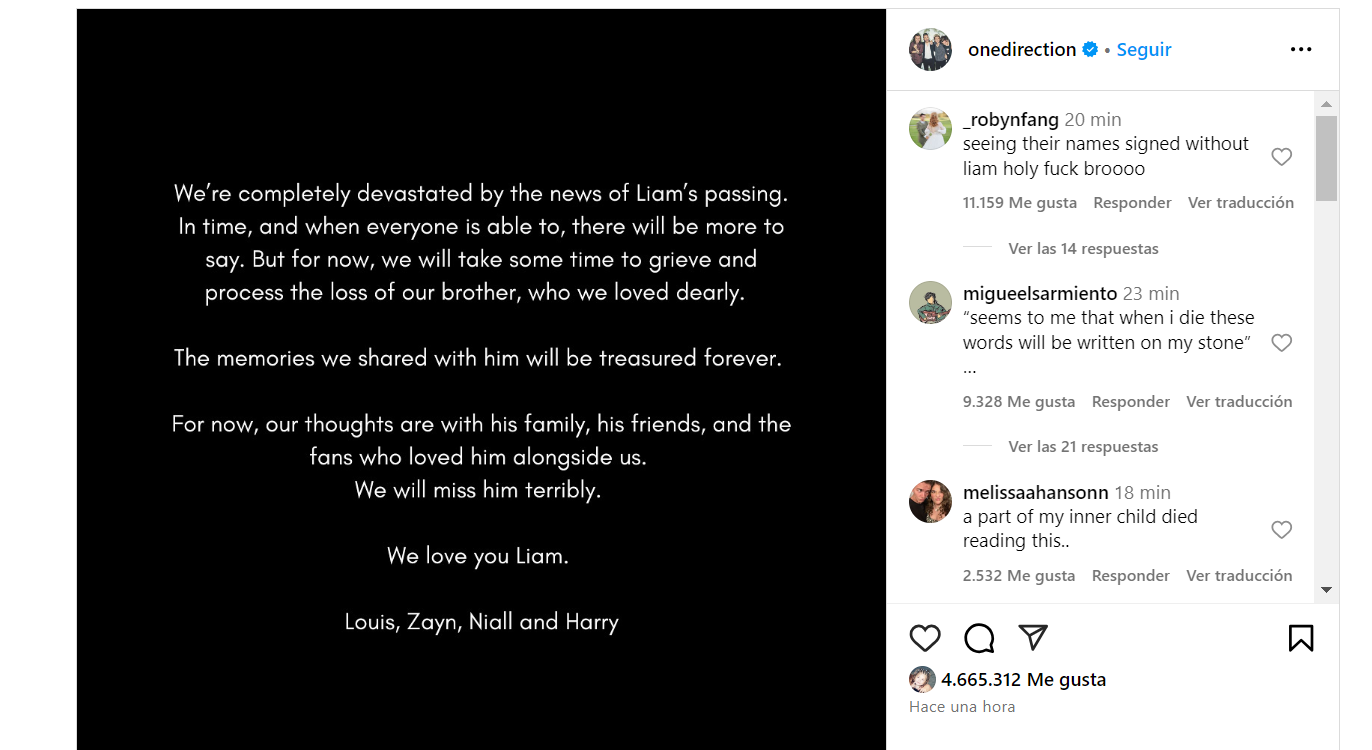Like migueelsarmiento's comment
The width and height of the screenshot is (1372, 750).
tap(1281, 343)
